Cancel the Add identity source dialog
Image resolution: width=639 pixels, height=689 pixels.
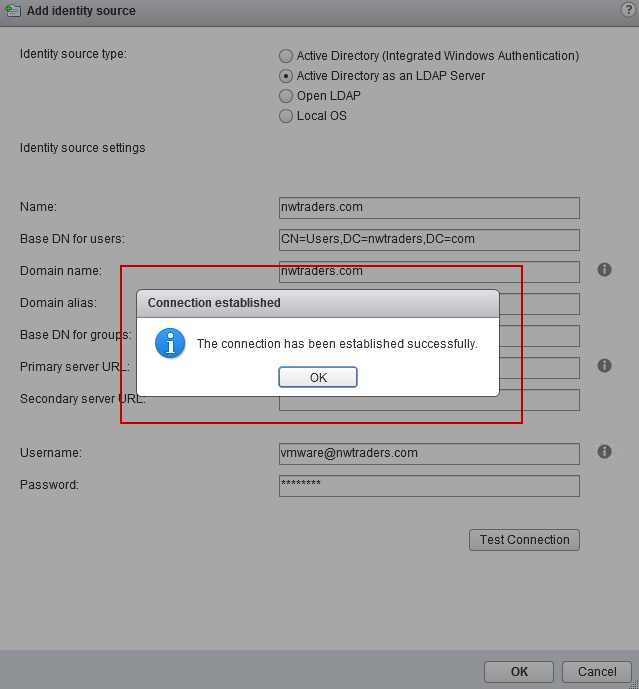[x=596, y=672]
